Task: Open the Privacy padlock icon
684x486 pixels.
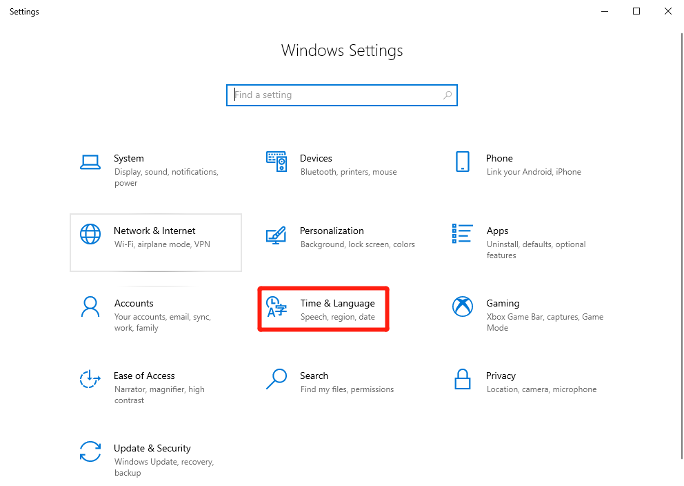Action: click(x=462, y=379)
